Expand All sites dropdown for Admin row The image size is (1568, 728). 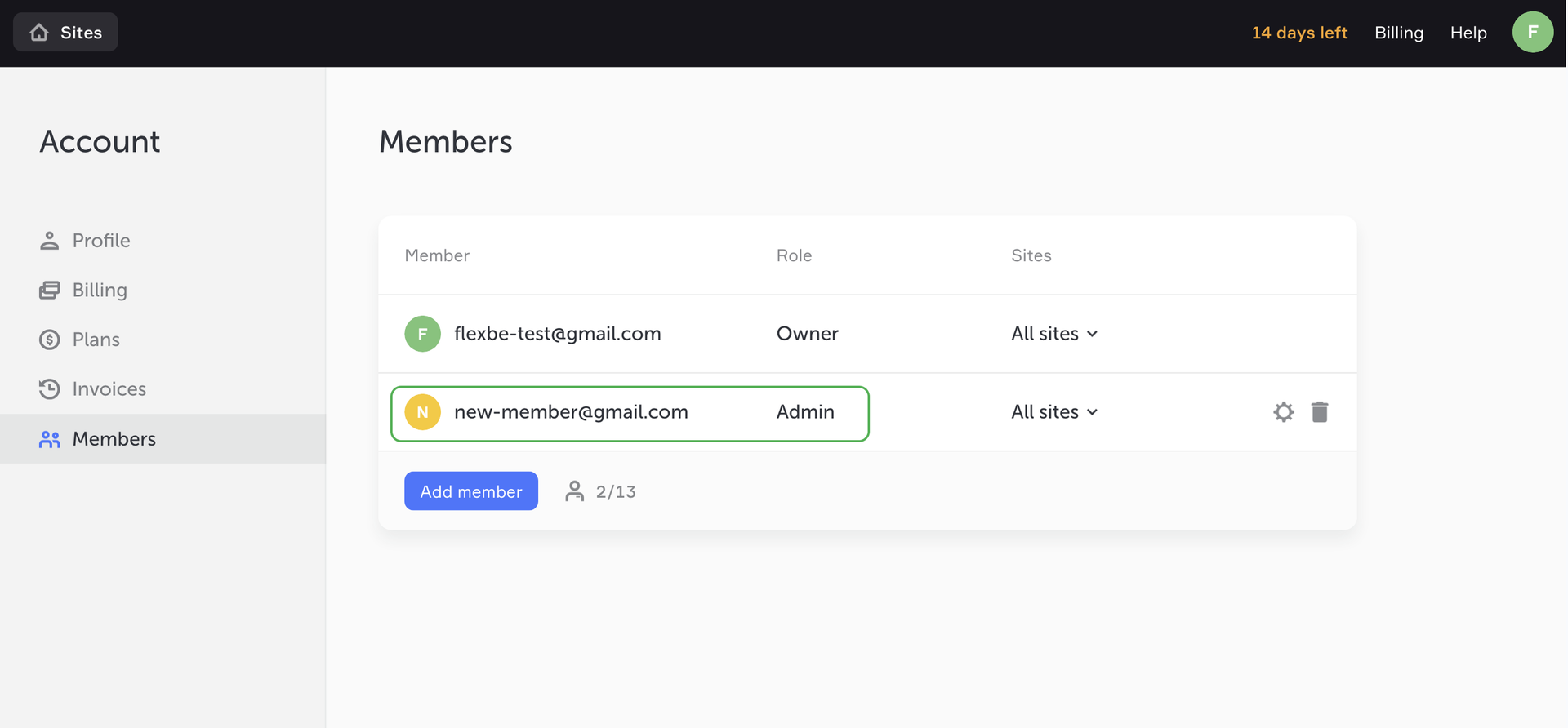click(1054, 412)
